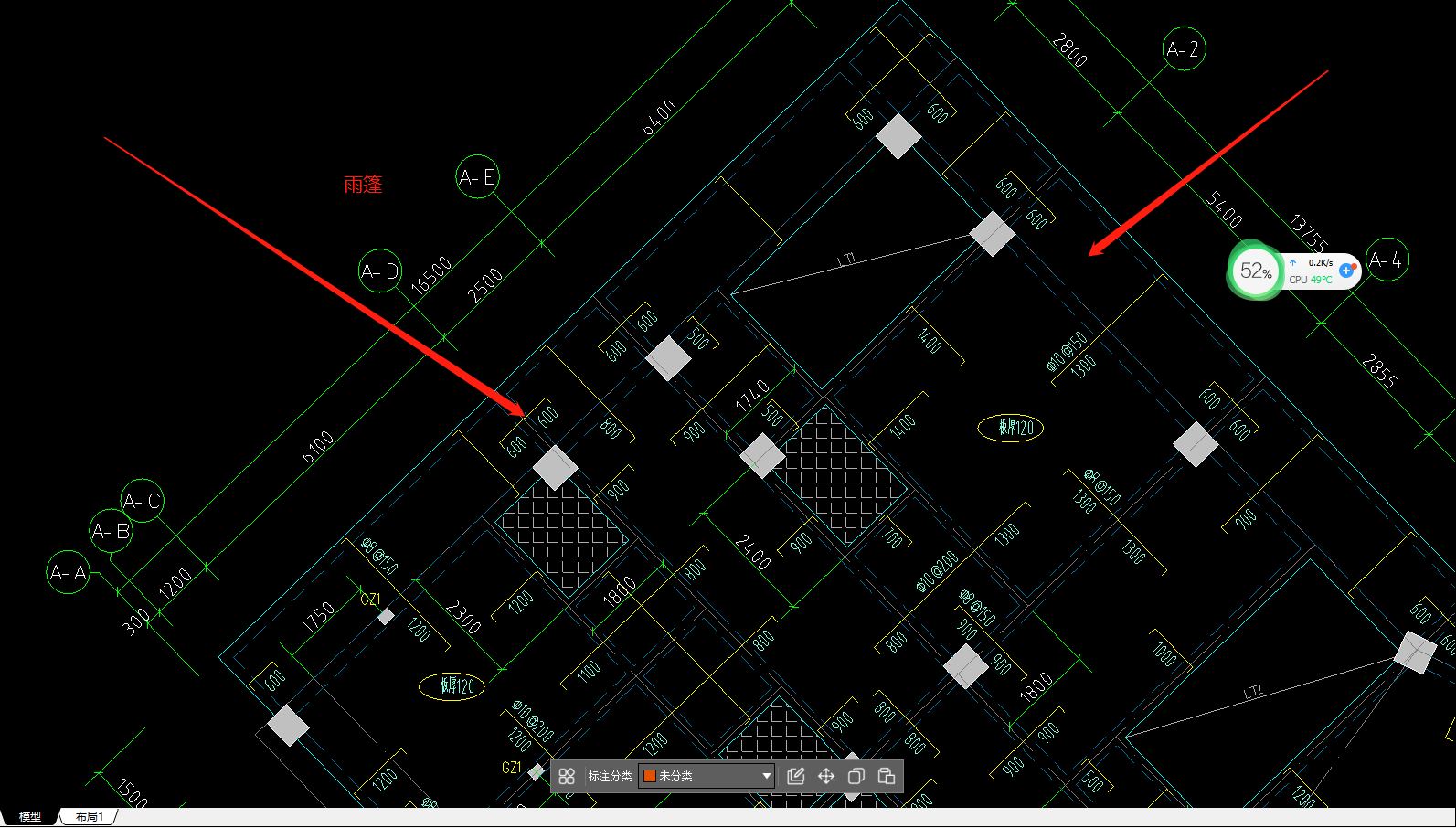
Task: Select the 16500 dimension text
Action: point(431,275)
